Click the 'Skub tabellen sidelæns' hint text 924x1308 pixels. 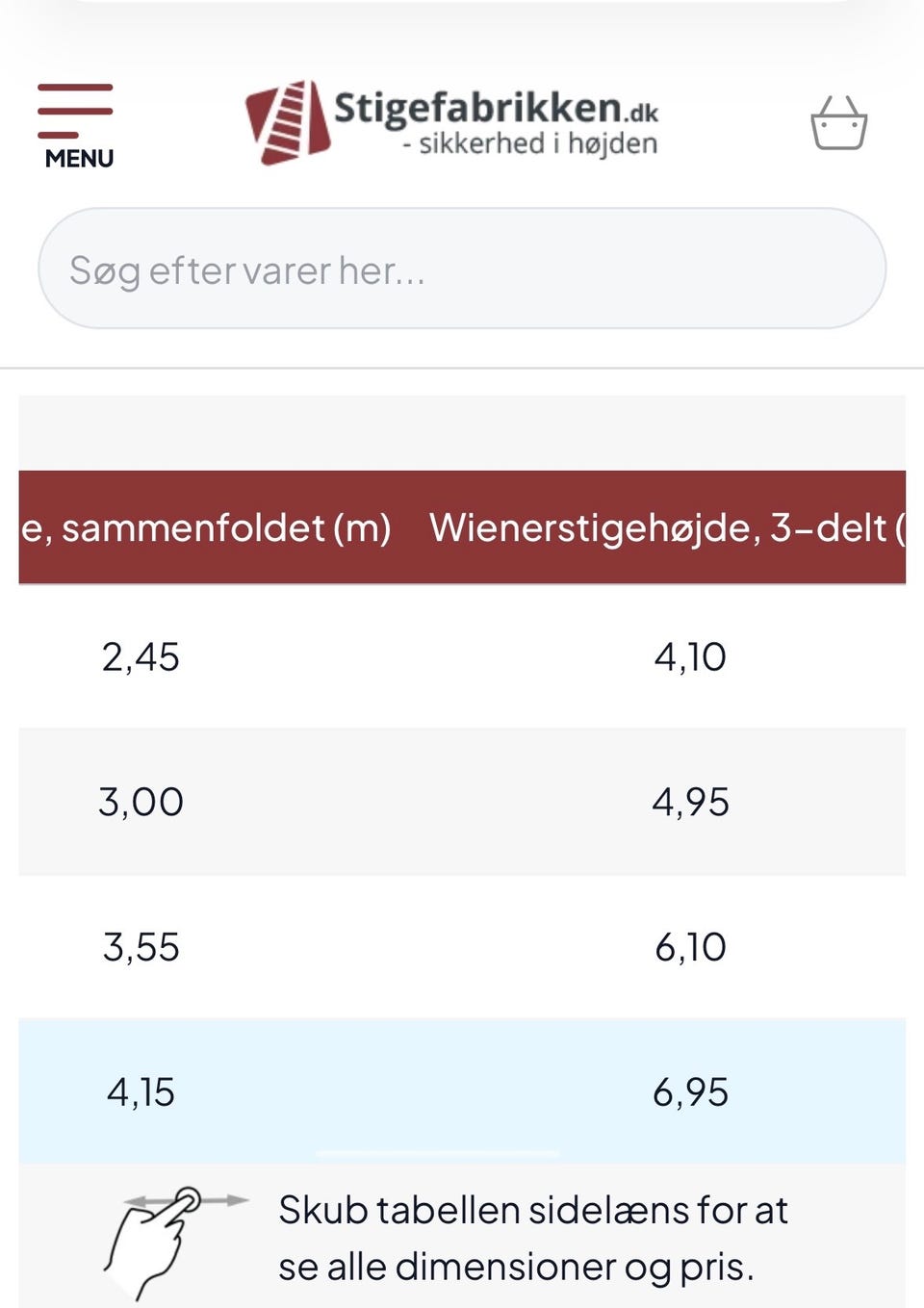533,1238
